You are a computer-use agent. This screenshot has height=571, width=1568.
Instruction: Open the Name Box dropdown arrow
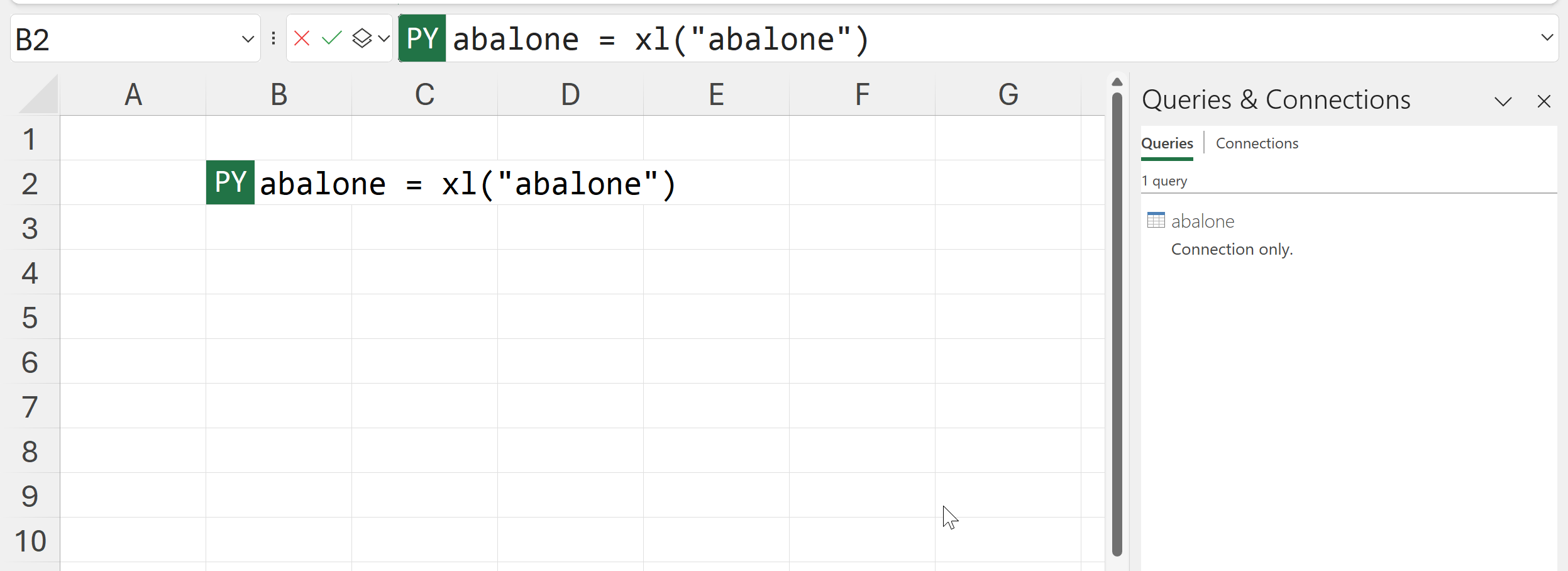[248, 39]
